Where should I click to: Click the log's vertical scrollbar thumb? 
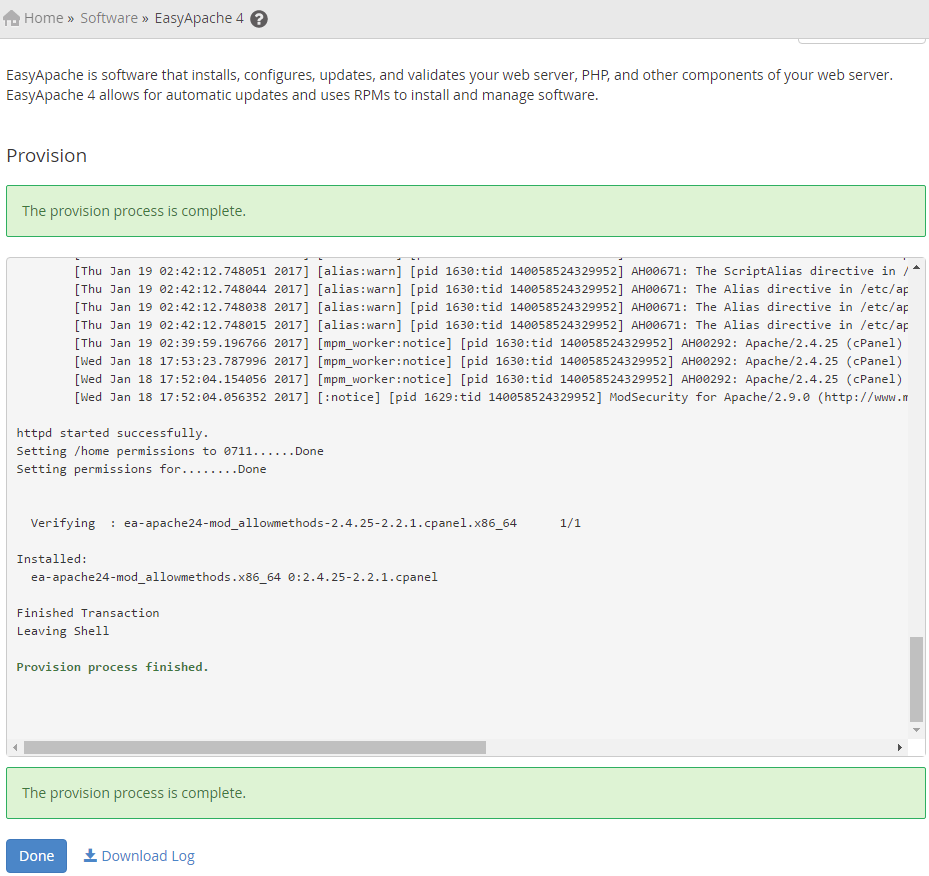916,679
